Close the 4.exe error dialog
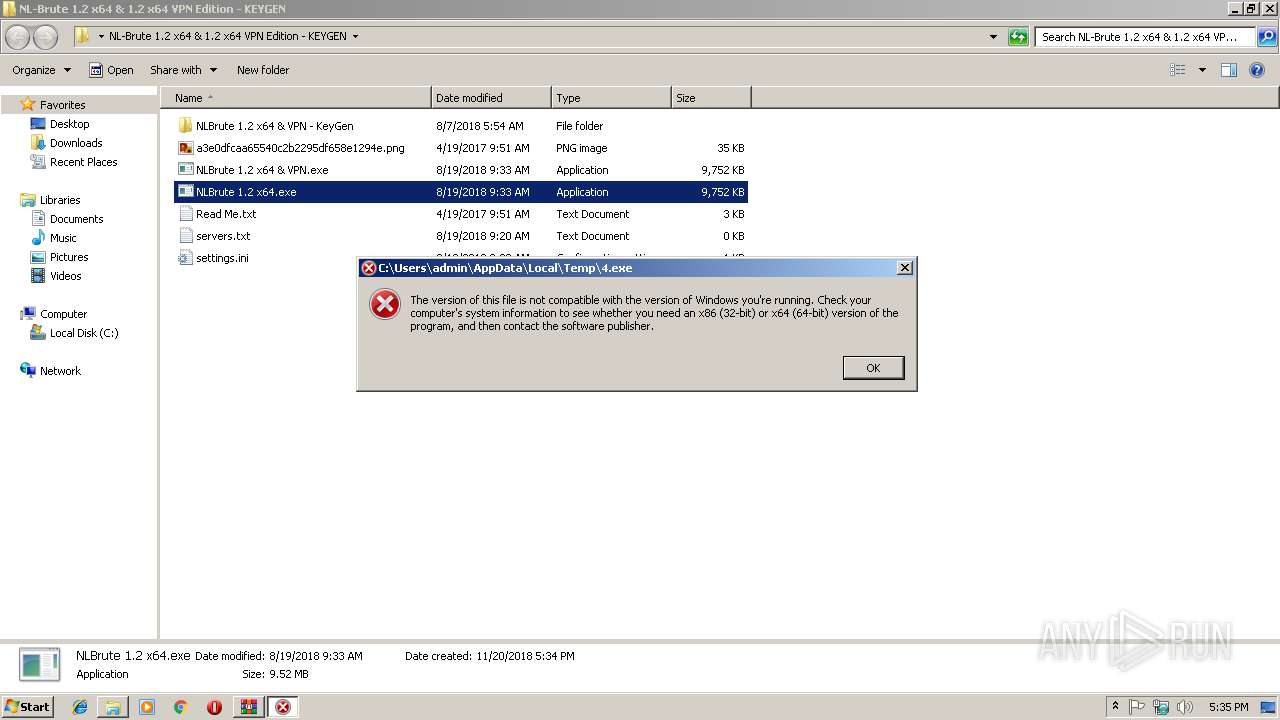 point(904,268)
